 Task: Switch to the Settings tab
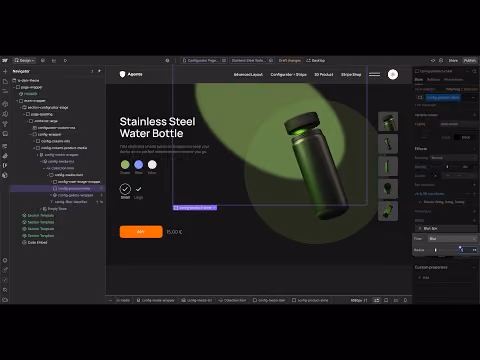pos(433,79)
